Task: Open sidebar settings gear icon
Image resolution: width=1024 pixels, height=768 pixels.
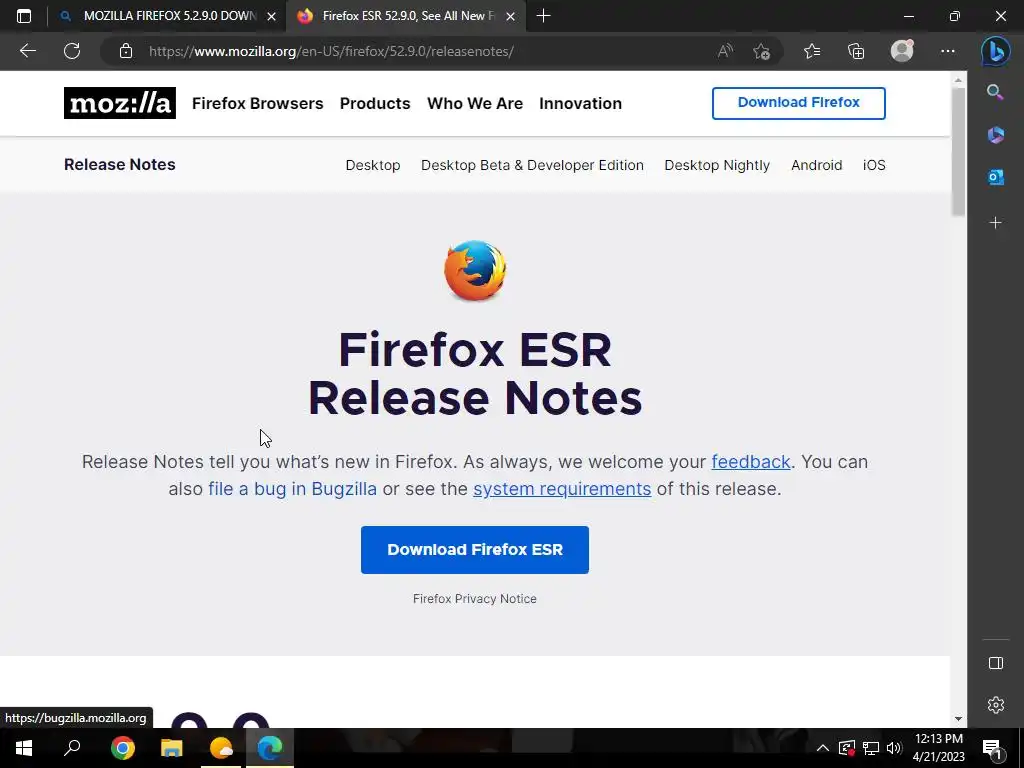Action: (995, 705)
